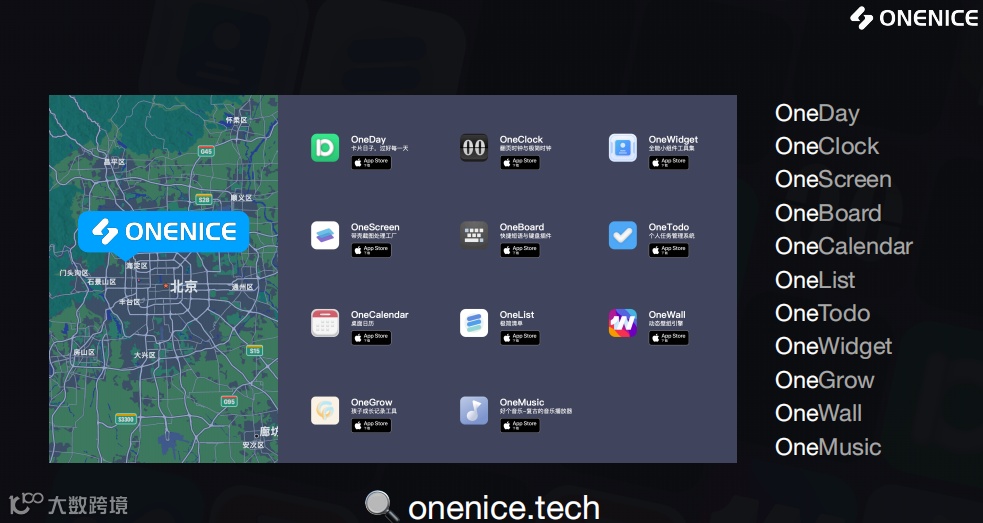Click the OneGrow title in the grid

pyautogui.click(x=372, y=402)
